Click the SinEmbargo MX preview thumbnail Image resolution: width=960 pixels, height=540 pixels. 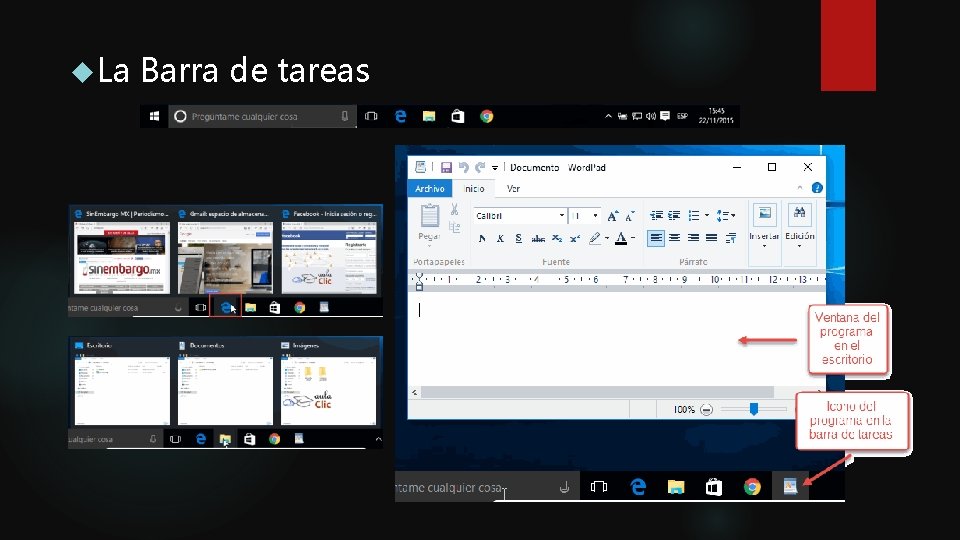122,257
